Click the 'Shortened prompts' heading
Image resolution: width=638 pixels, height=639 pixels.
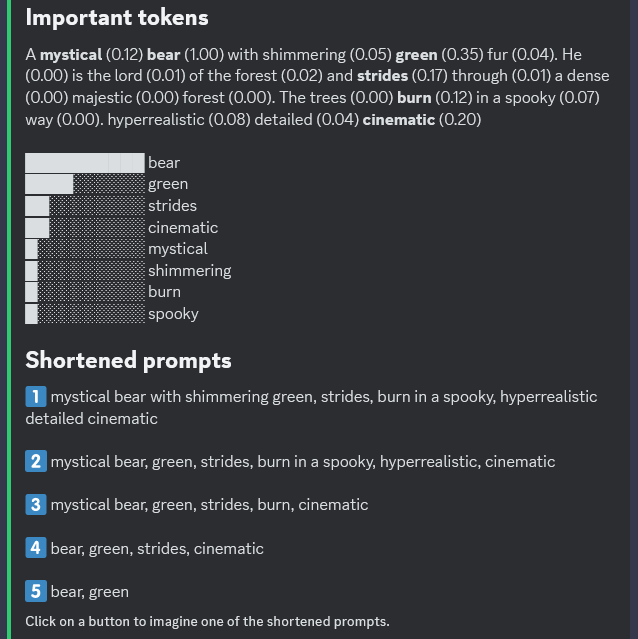coord(128,360)
